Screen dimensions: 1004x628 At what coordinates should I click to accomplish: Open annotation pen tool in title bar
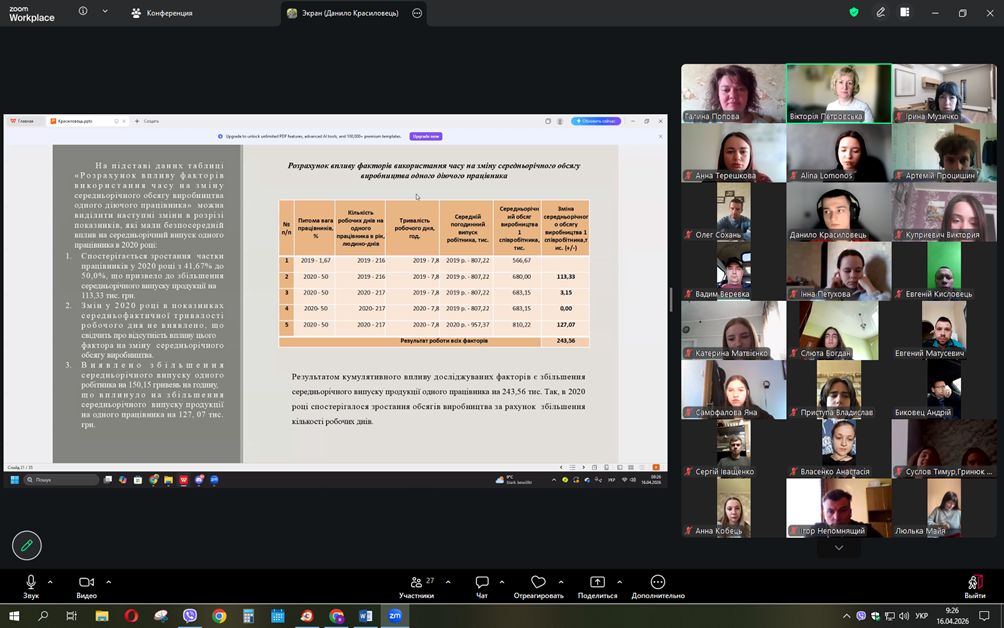pyautogui.click(x=880, y=13)
